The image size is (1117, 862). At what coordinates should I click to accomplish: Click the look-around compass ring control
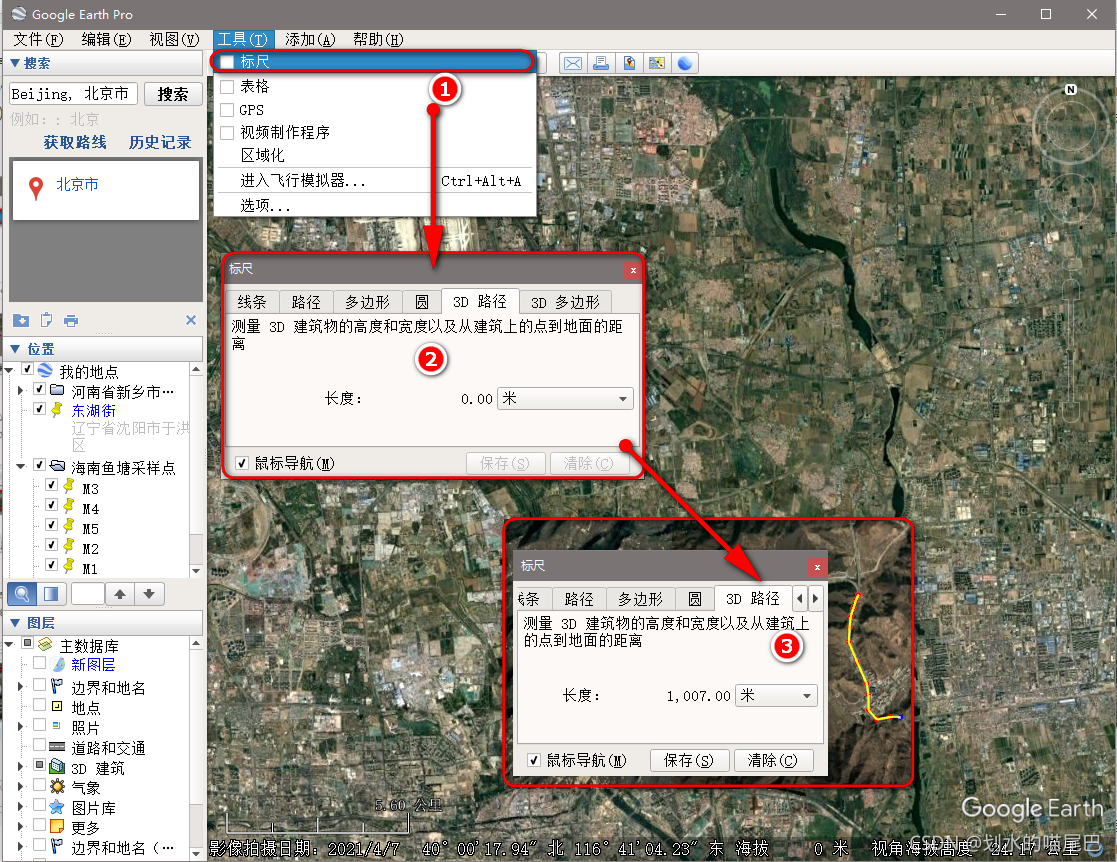pos(1070,127)
